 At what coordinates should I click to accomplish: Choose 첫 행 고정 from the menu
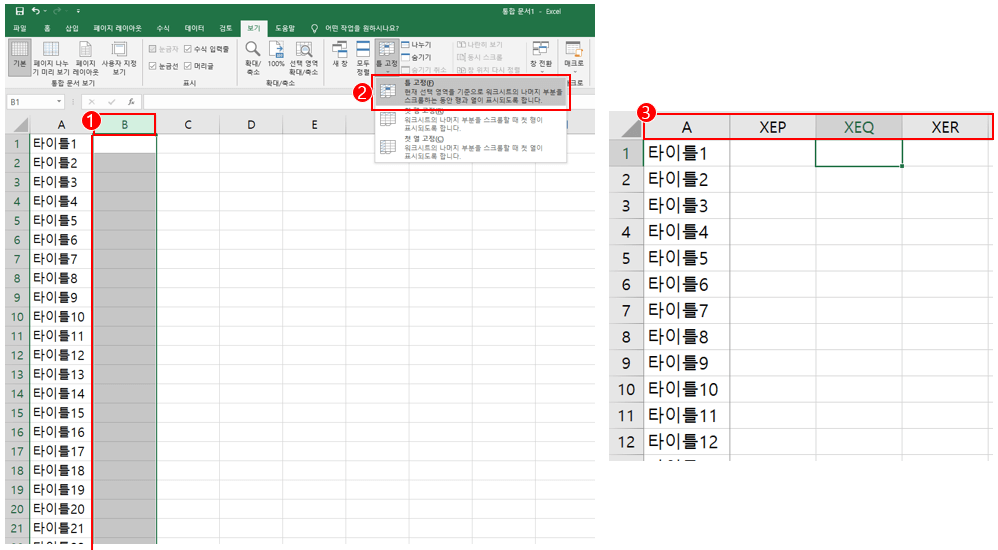(x=471, y=120)
